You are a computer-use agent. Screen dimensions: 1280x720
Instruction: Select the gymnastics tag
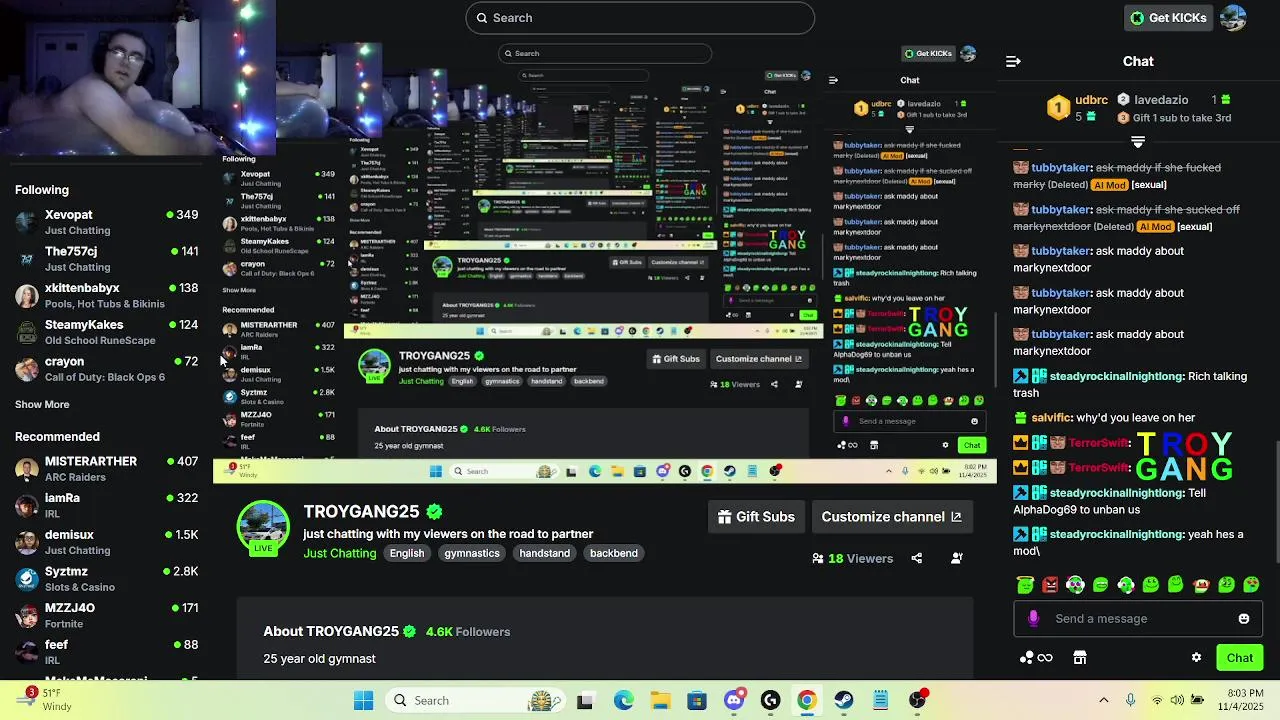click(x=472, y=553)
